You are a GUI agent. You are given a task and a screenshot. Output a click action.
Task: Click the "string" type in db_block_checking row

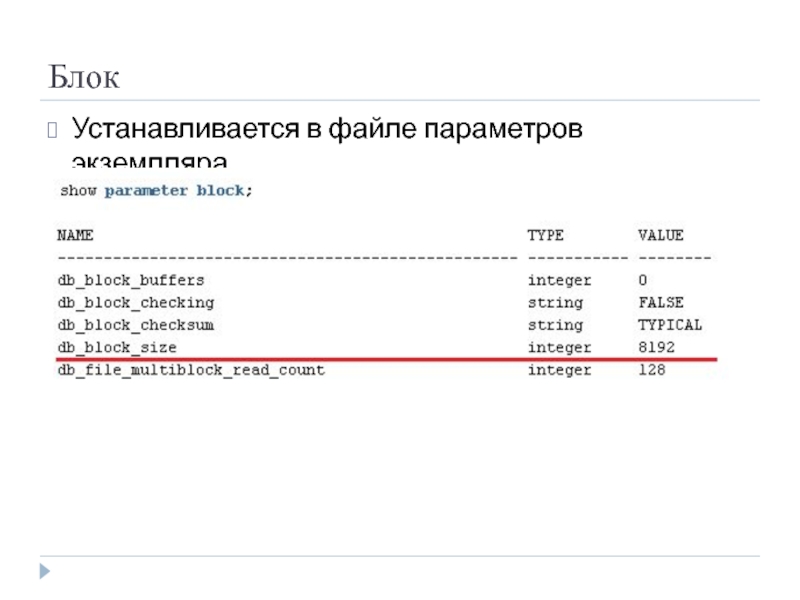[555, 303]
